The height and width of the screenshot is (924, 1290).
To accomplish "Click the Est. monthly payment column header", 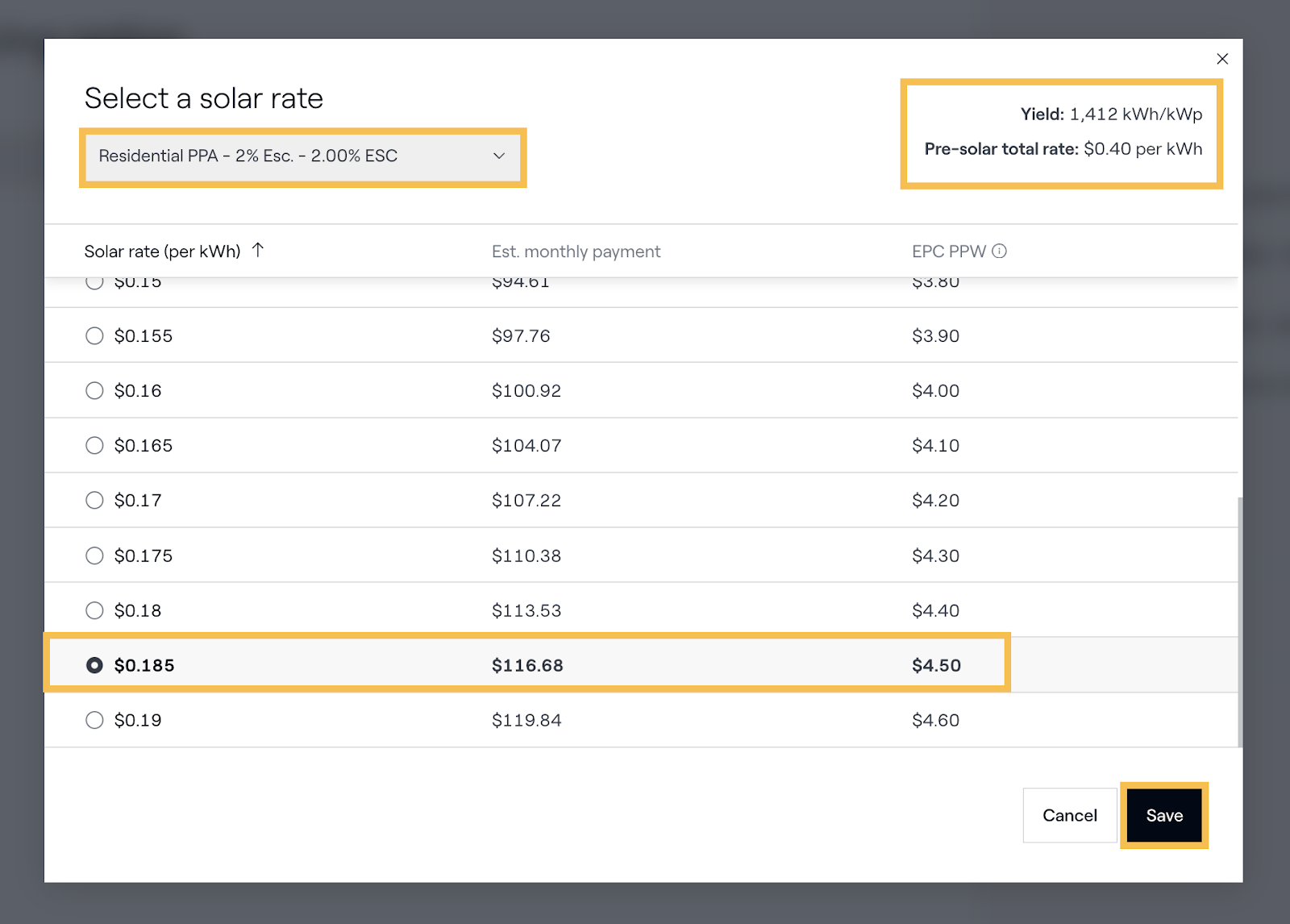I will tap(576, 252).
